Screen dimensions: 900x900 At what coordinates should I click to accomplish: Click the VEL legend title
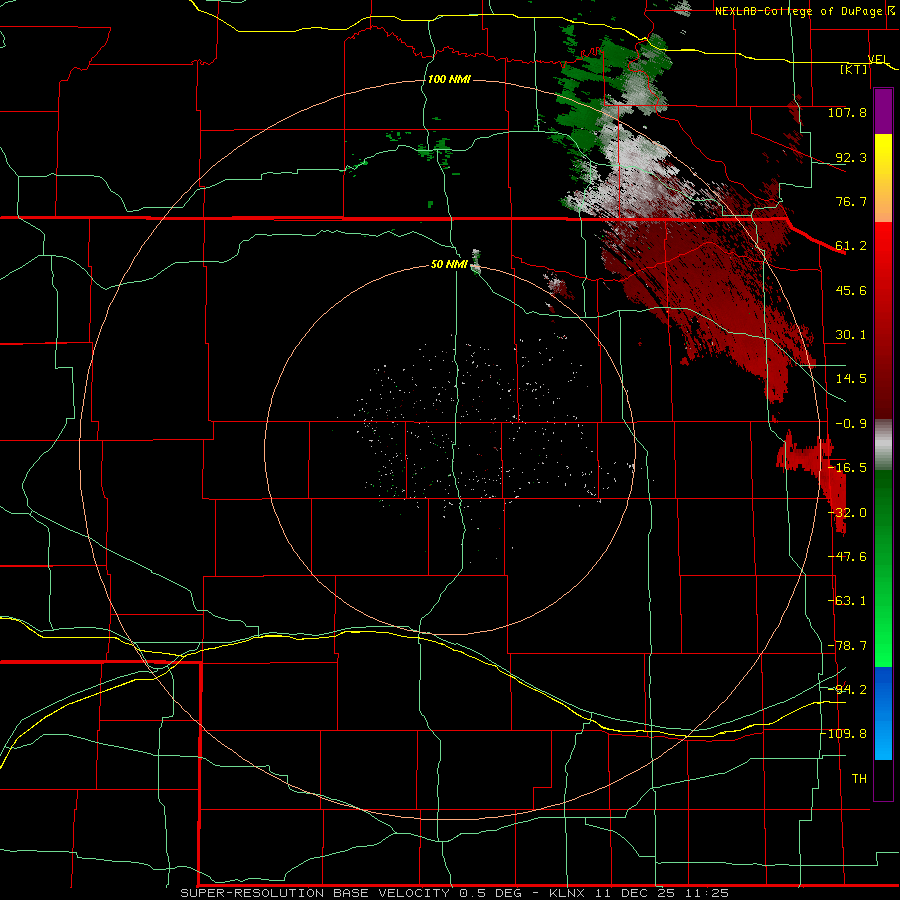click(x=878, y=59)
